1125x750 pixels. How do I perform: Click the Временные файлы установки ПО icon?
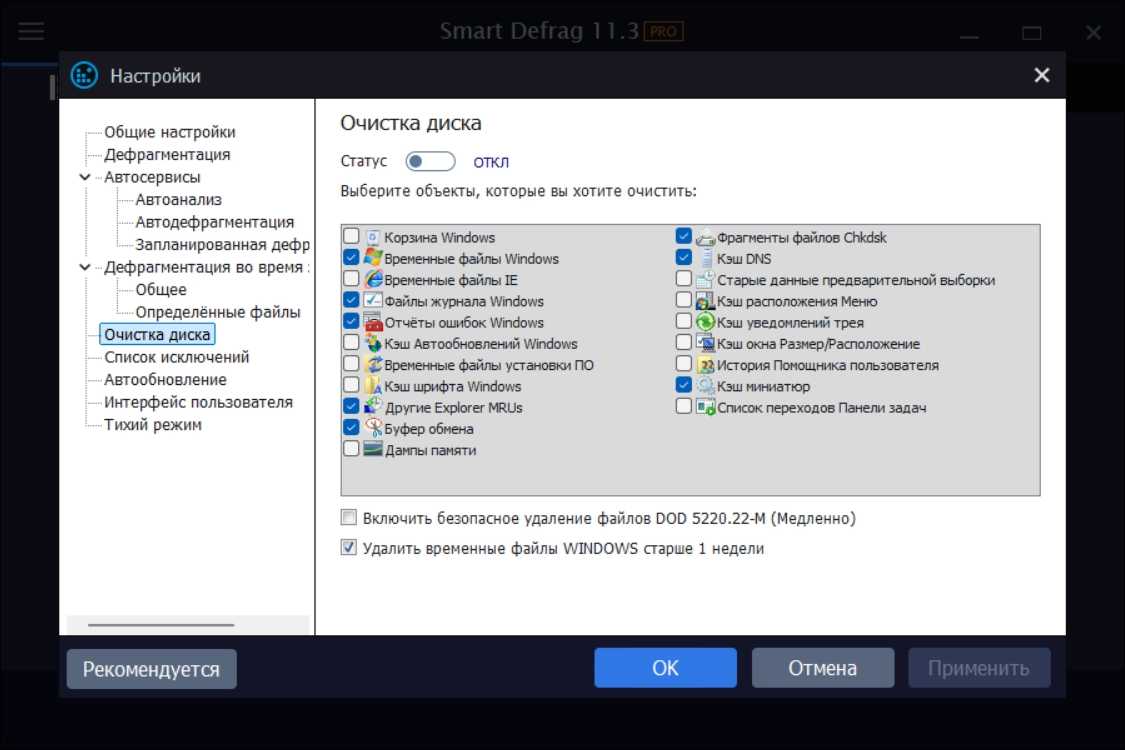pyautogui.click(x=372, y=365)
